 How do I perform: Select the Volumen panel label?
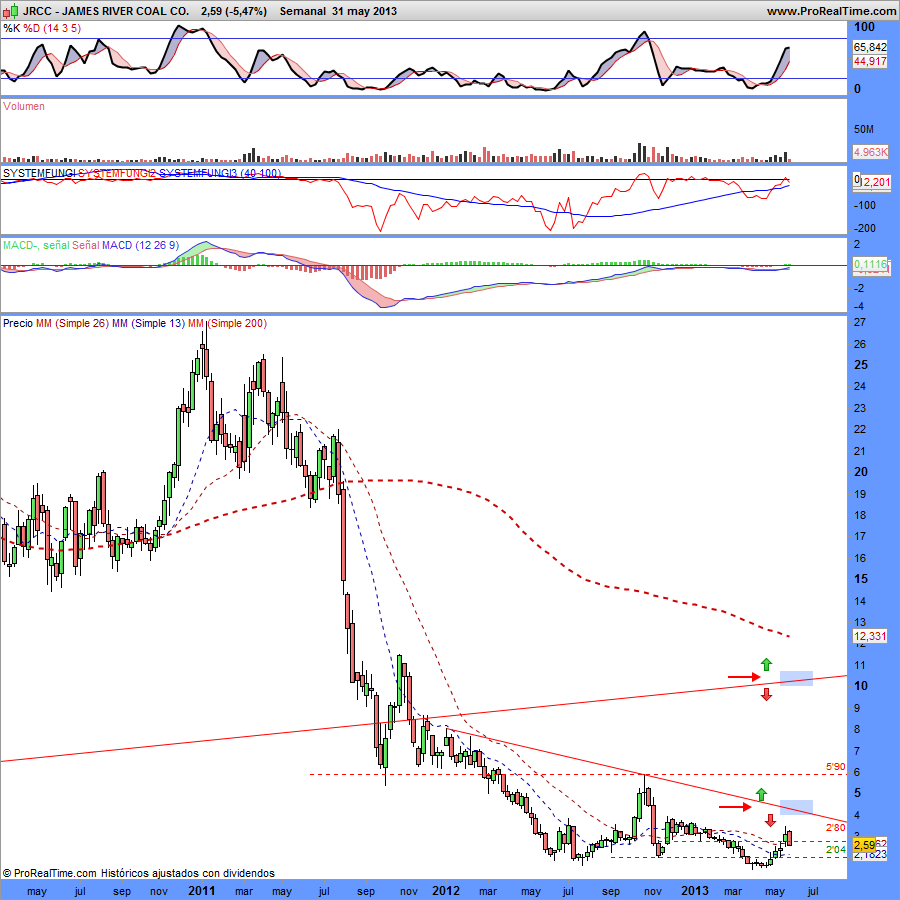tap(24, 106)
